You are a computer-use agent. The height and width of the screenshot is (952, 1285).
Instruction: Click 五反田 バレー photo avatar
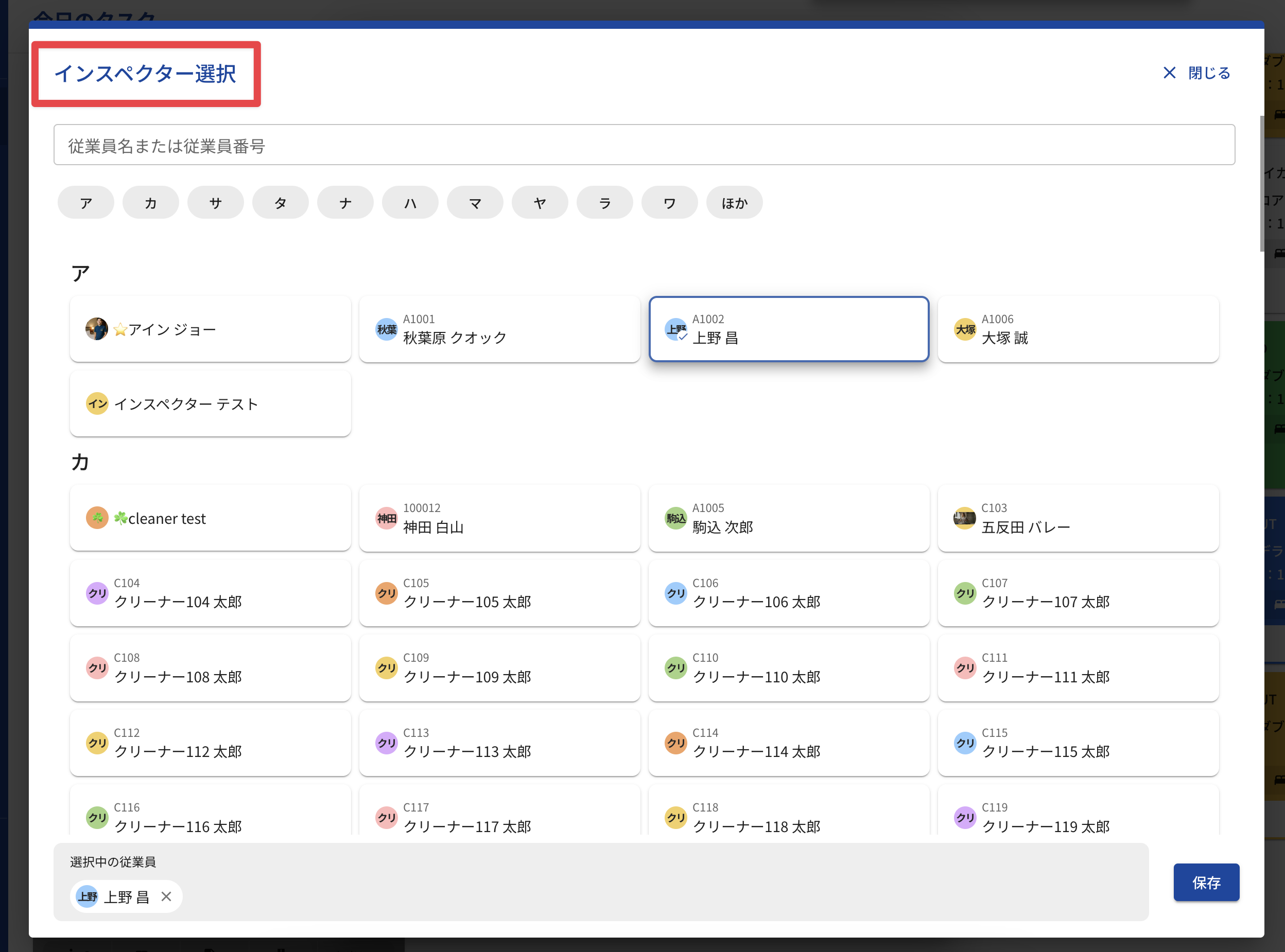click(x=964, y=518)
